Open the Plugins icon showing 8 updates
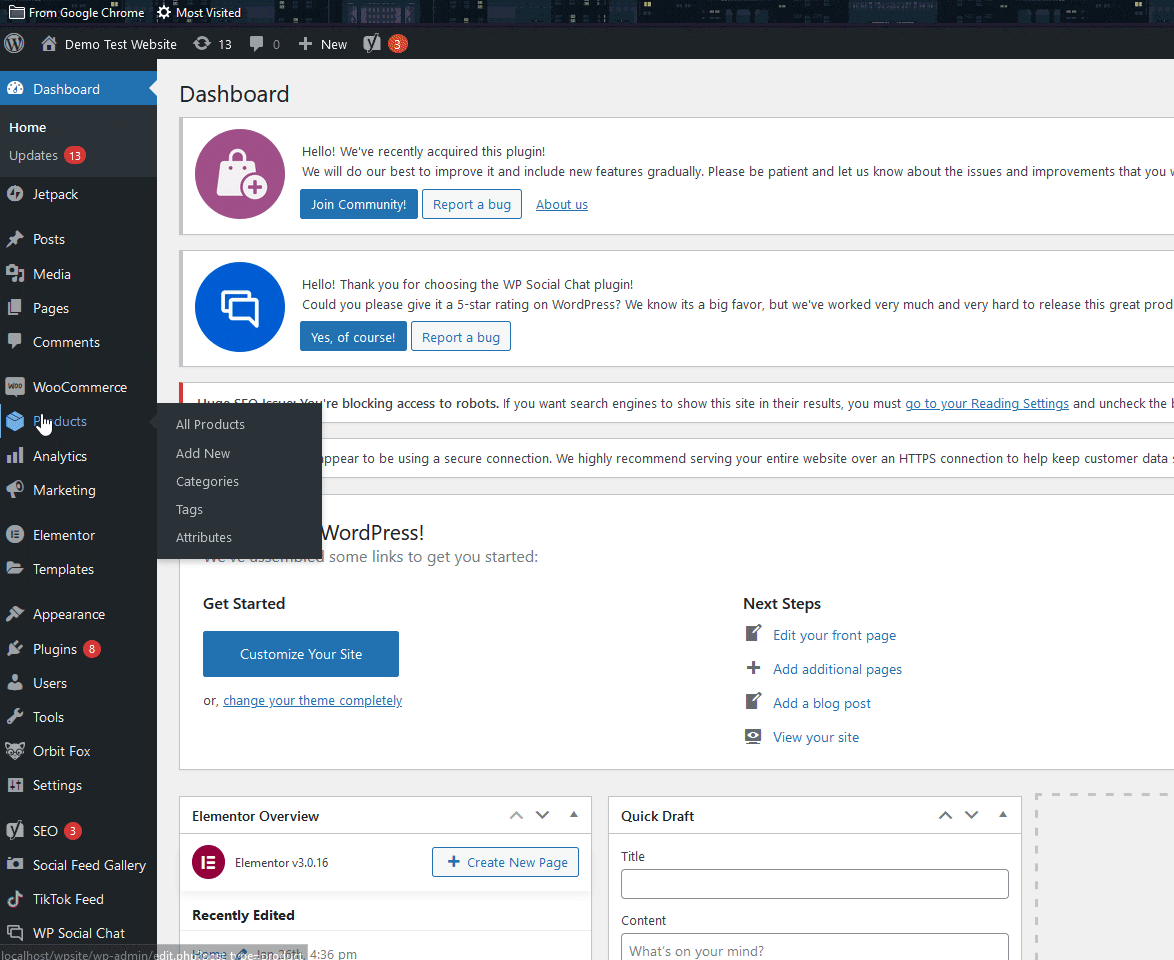 (x=14, y=648)
